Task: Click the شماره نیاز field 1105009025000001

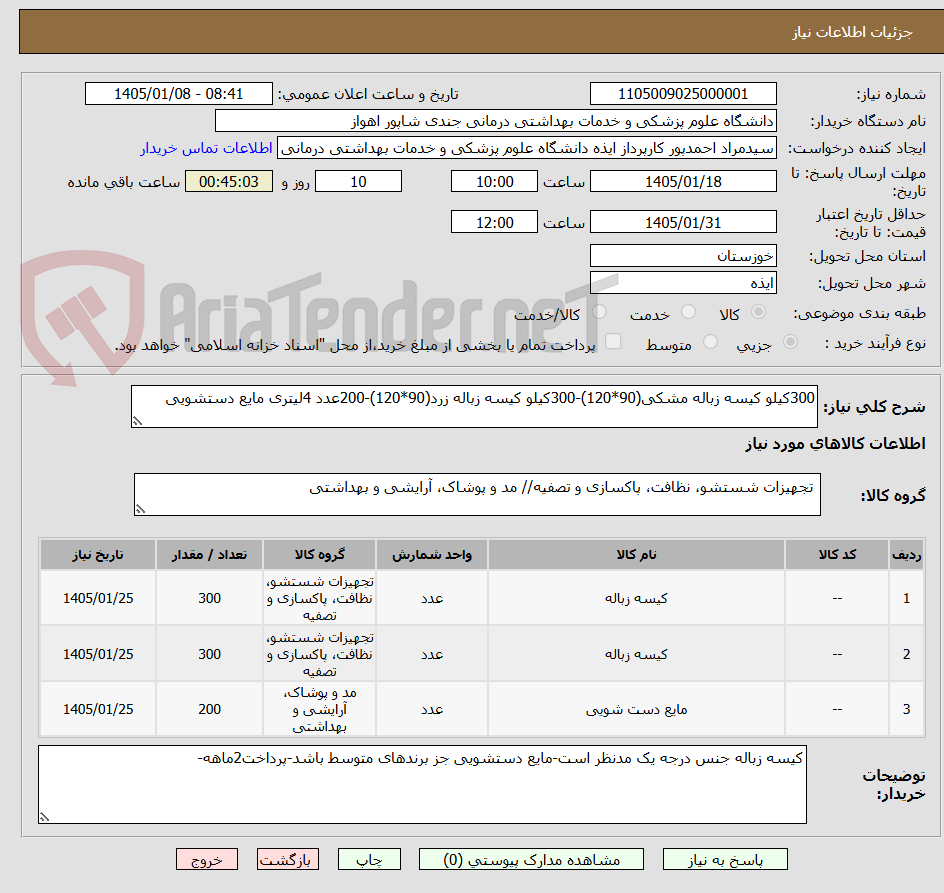Action: pyautogui.click(x=683, y=94)
